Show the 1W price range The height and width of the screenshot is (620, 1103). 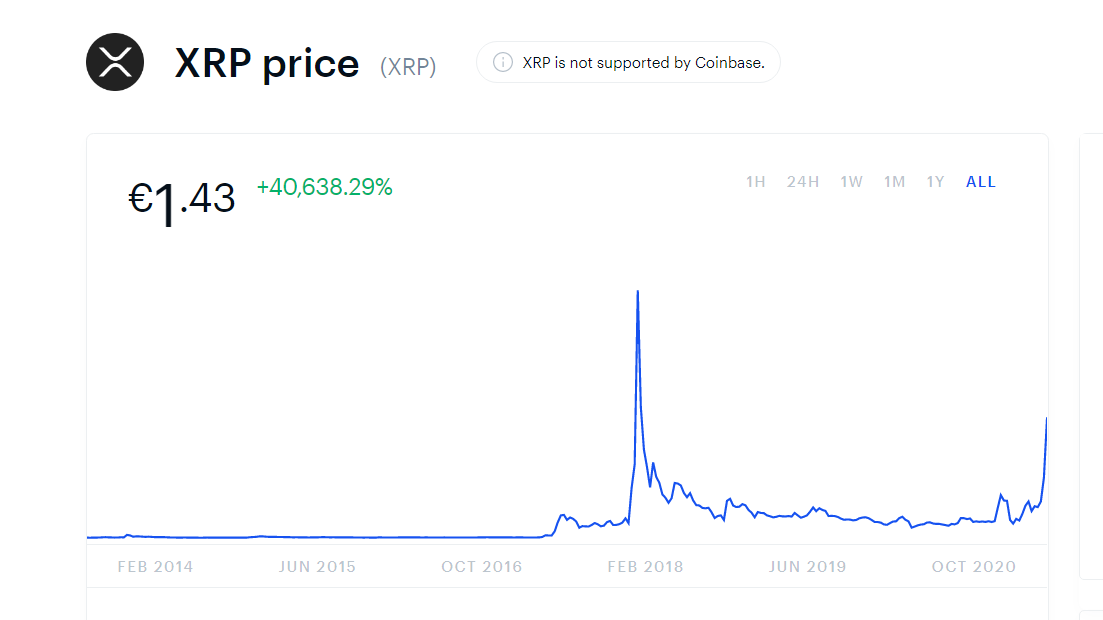pos(851,182)
